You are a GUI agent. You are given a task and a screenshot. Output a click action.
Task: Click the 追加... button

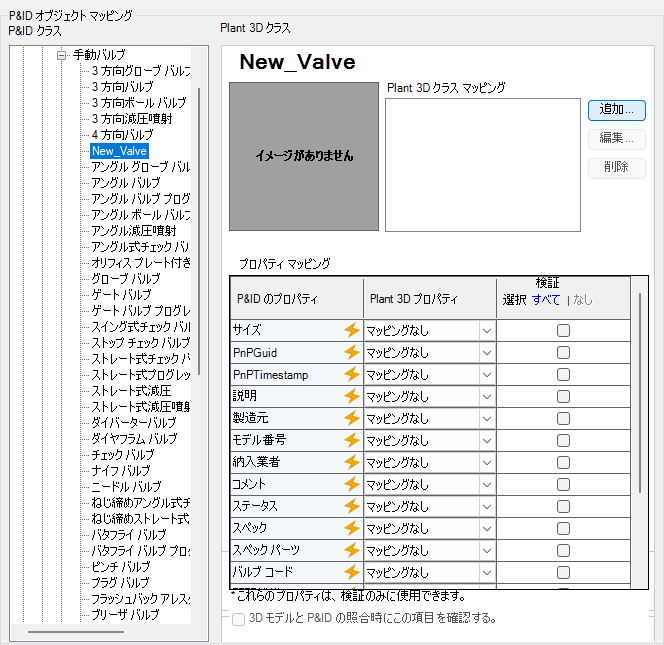(x=617, y=110)
